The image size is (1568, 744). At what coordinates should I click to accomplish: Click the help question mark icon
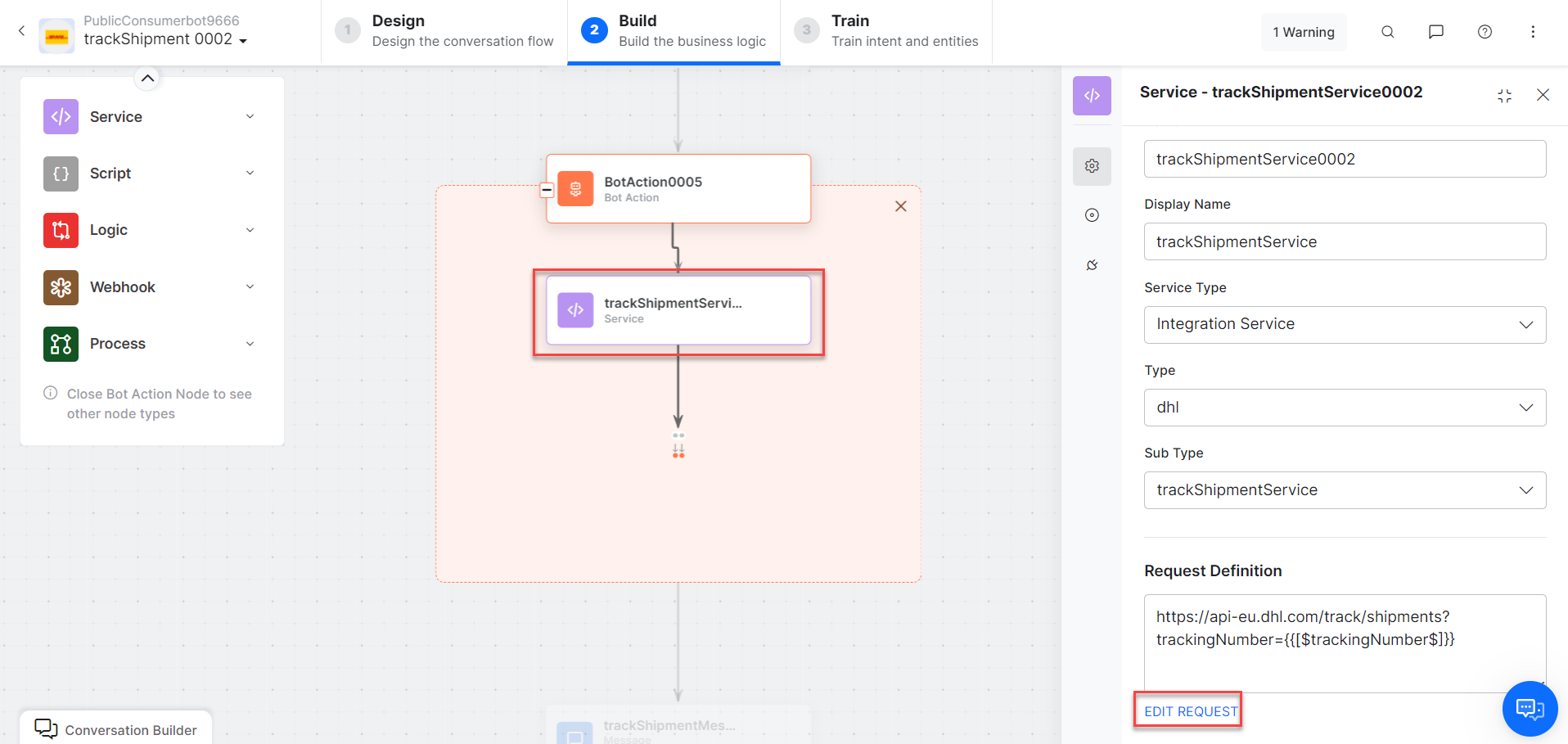click(x=1485, y=32)
